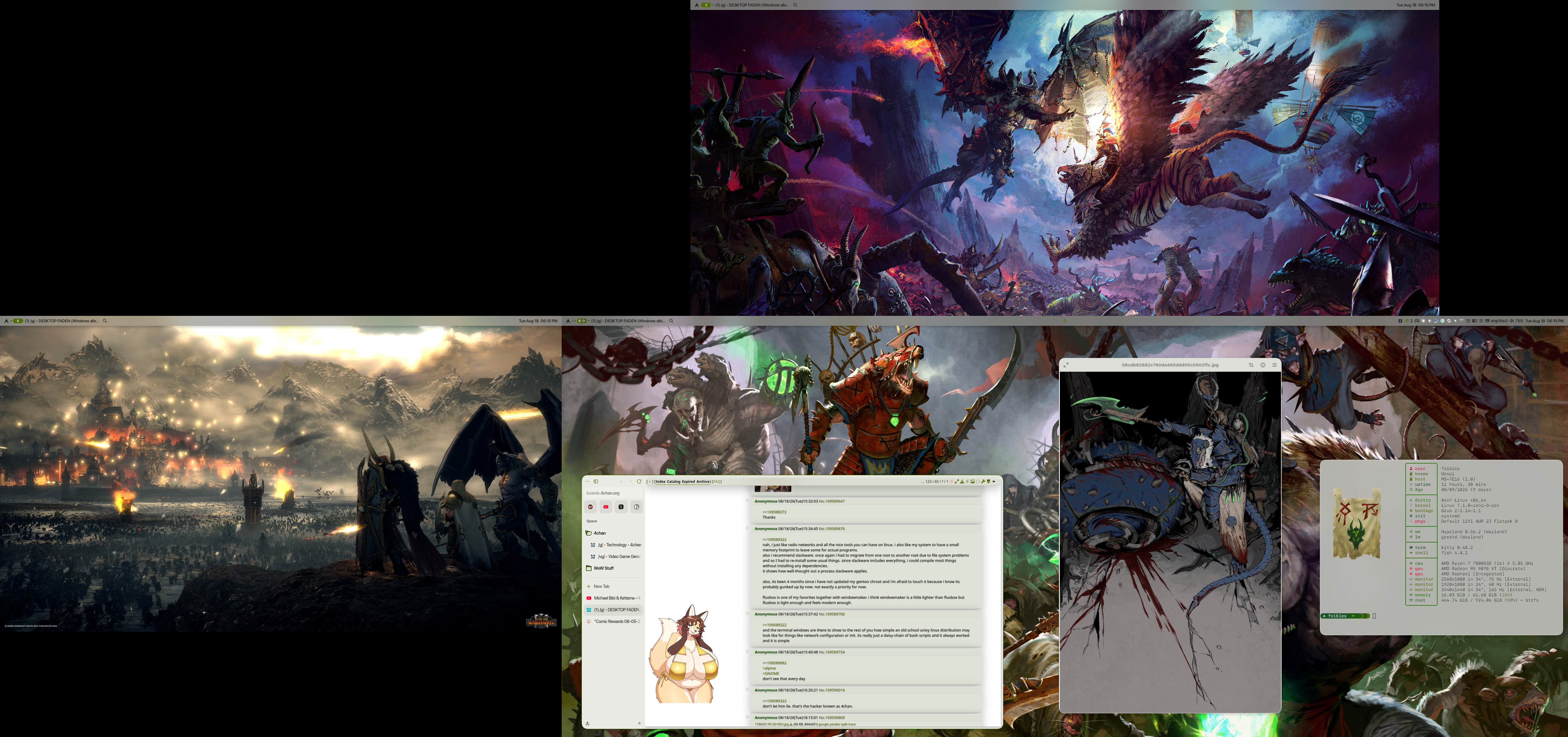Image resolution: width=1568 pixels, height=737 pixels.
Task: Select the (1) /g/ - DESKTOP FADEN tab
Action: tap(613, 610)
